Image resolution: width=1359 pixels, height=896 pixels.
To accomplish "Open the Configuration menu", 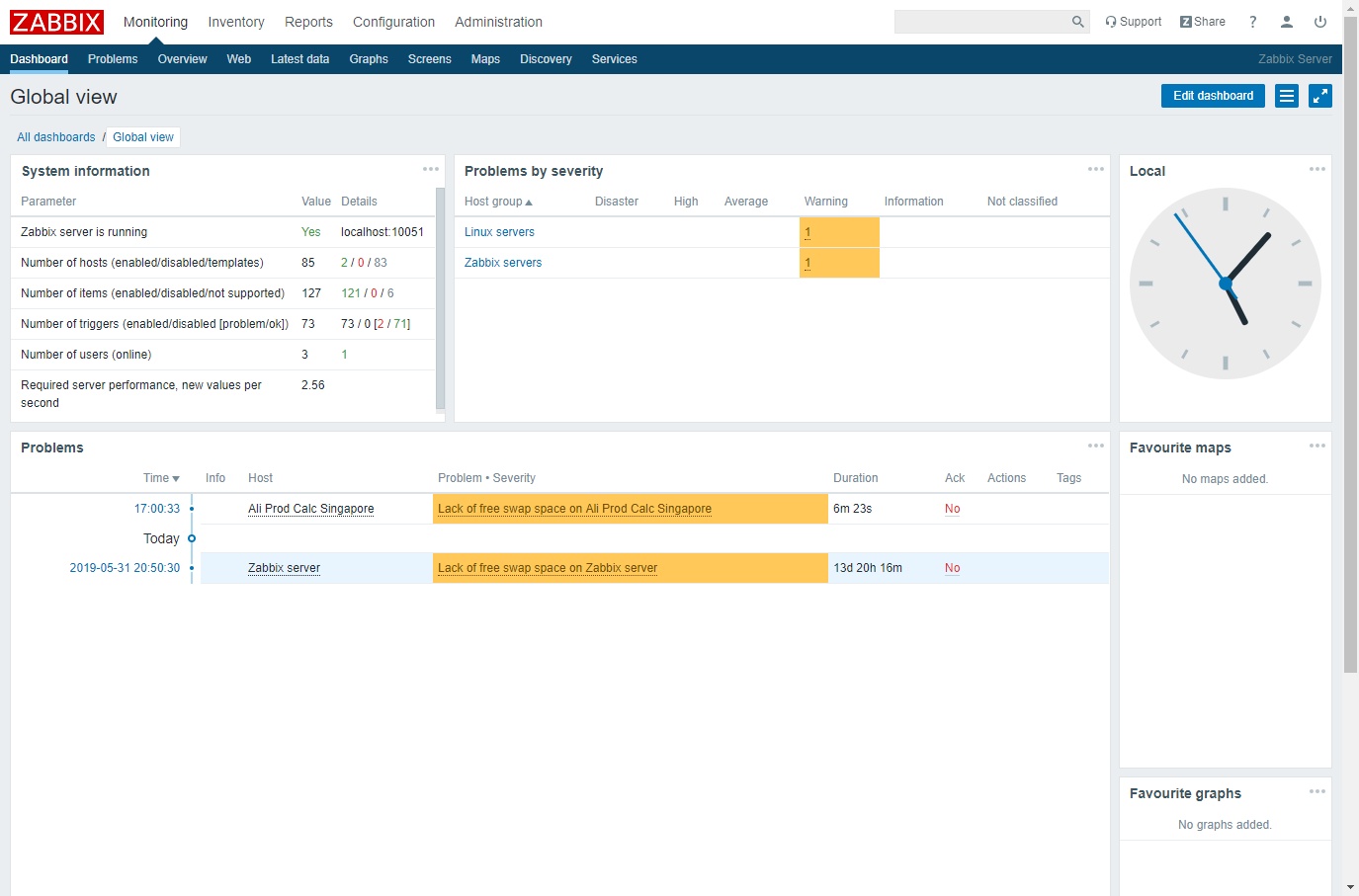I will click(x=393, y=22).
